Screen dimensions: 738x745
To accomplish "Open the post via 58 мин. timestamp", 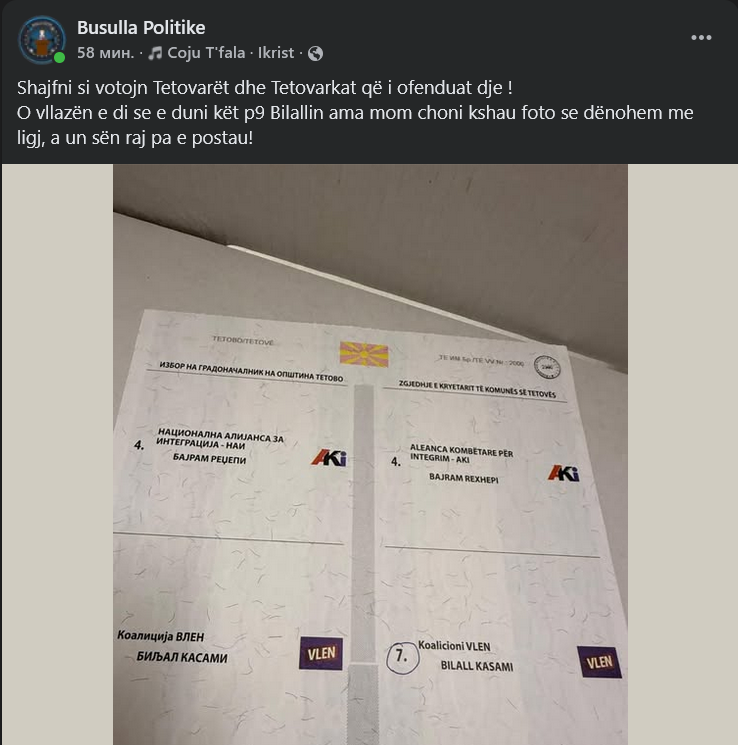I will [x=105, y=53].
